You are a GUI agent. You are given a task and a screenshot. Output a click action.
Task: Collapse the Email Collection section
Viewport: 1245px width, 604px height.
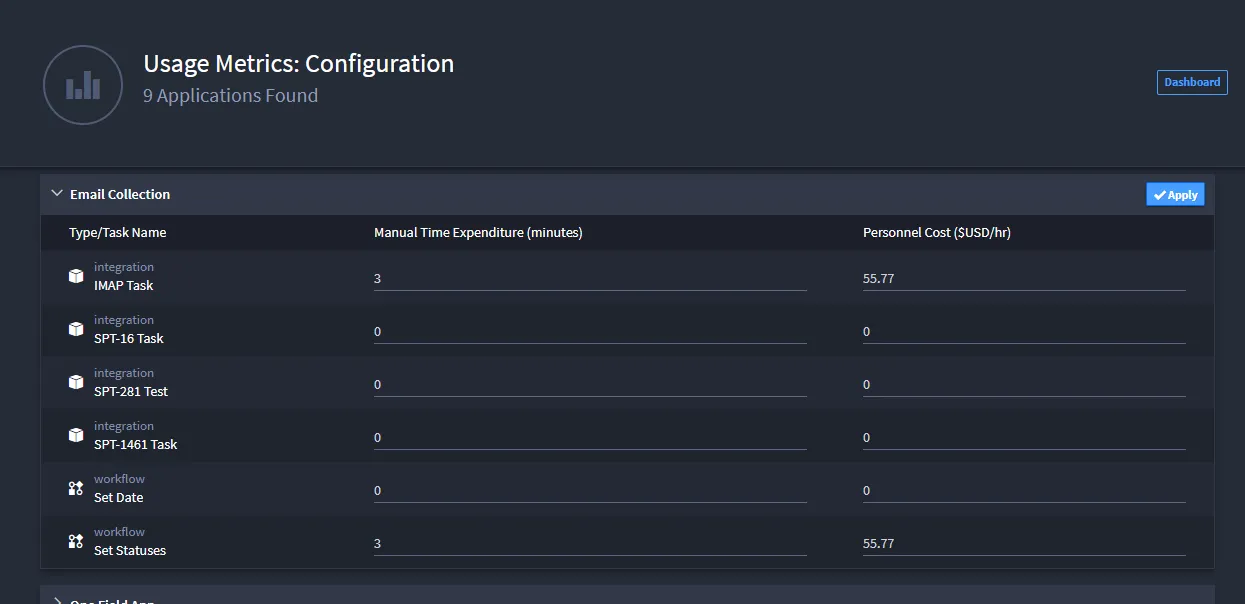(57, 194)
